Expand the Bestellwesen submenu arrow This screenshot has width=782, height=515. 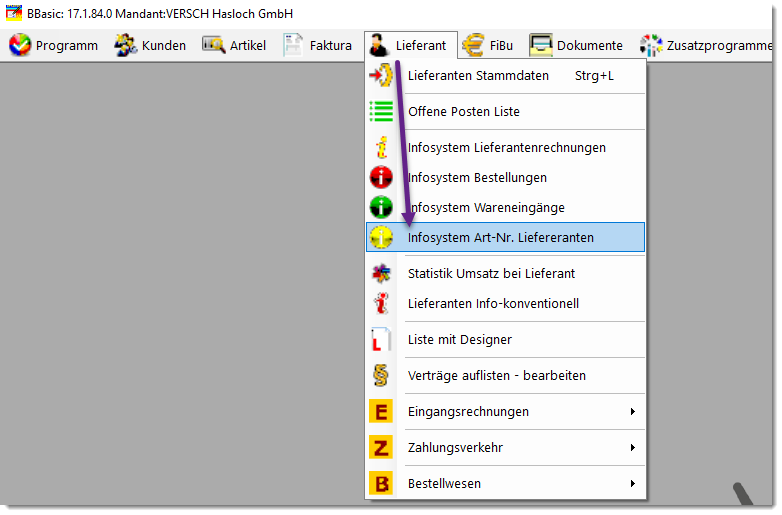pos(632,483)
